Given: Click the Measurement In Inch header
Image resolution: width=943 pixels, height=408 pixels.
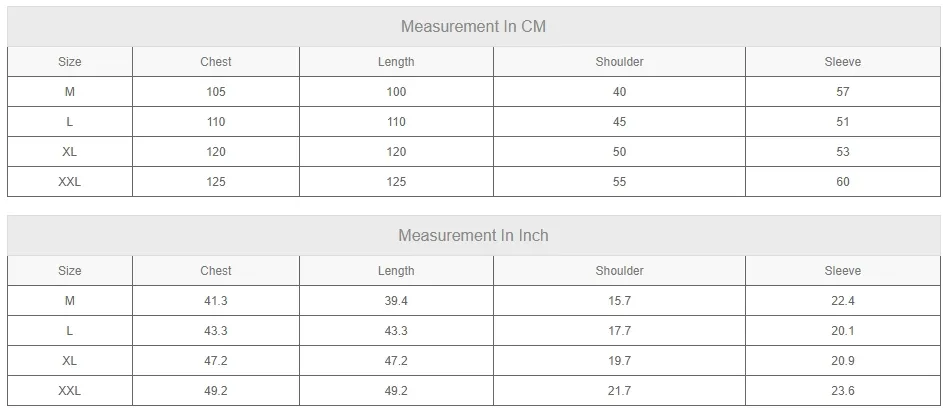Looking at the screenshot, I should [x=473, y=235].
